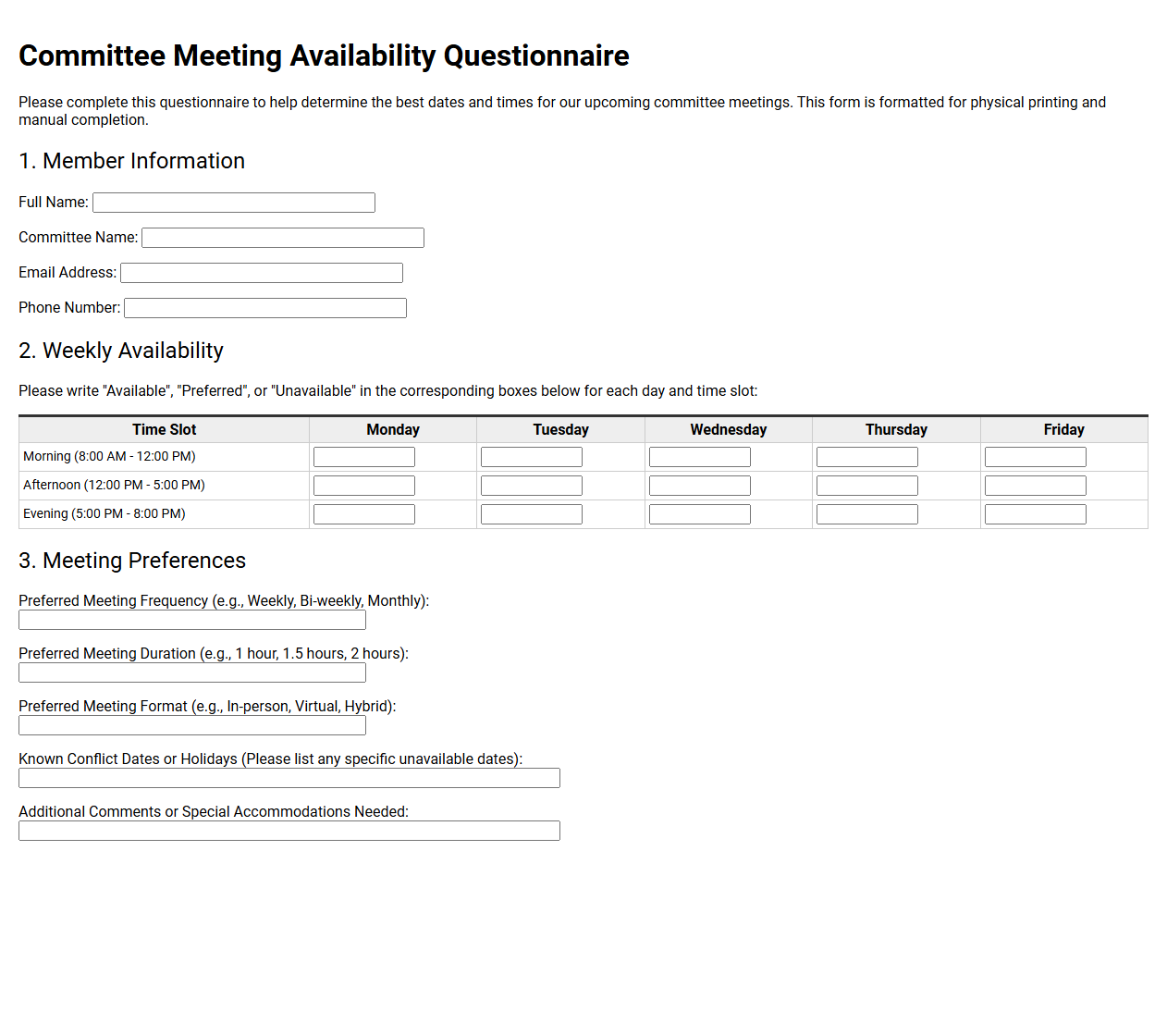Screen dimensions: 1167x1036
Task: Select the Friday Evening availability box
Action: pos(1036,514)
